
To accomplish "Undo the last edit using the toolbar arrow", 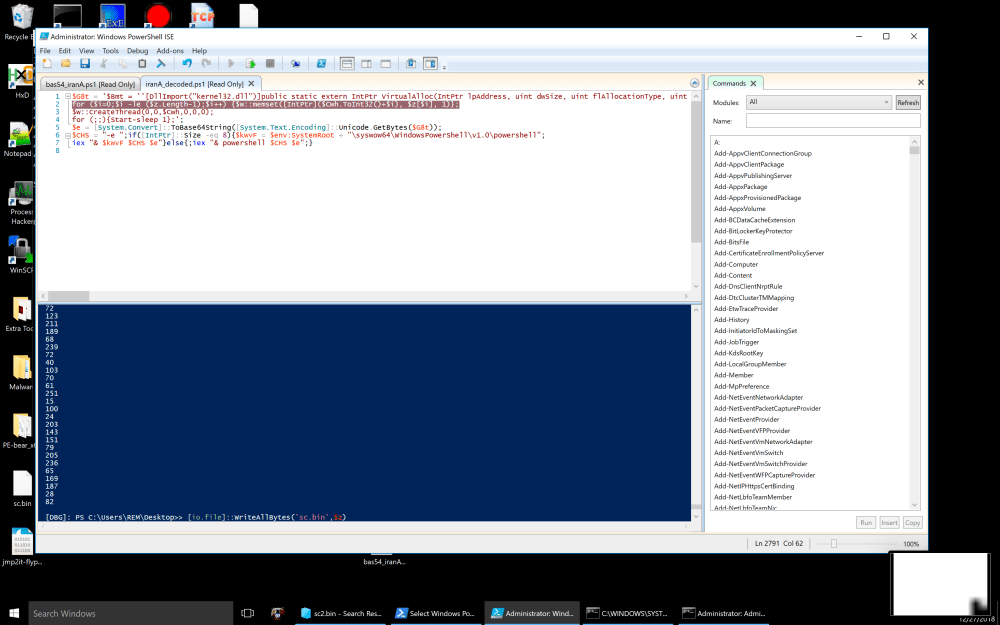I will pos(187,63).
